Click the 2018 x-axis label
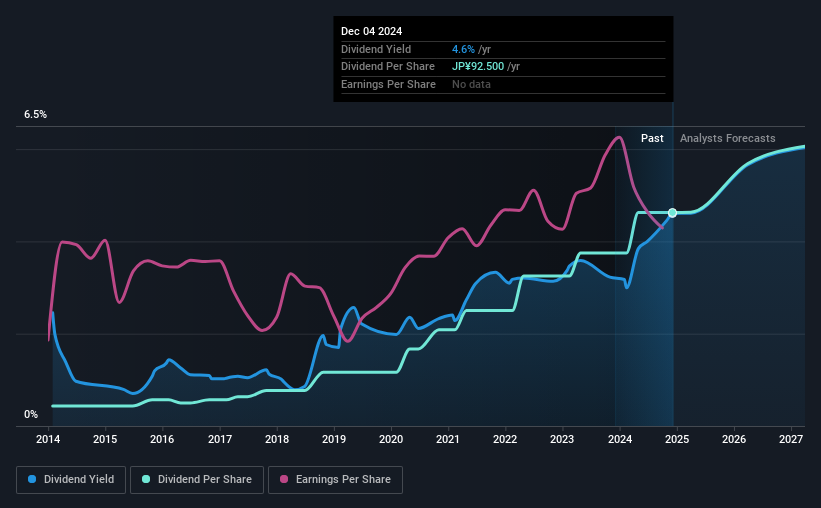Image resolution: width=821 pixels, height=508 pixels. 276,439
